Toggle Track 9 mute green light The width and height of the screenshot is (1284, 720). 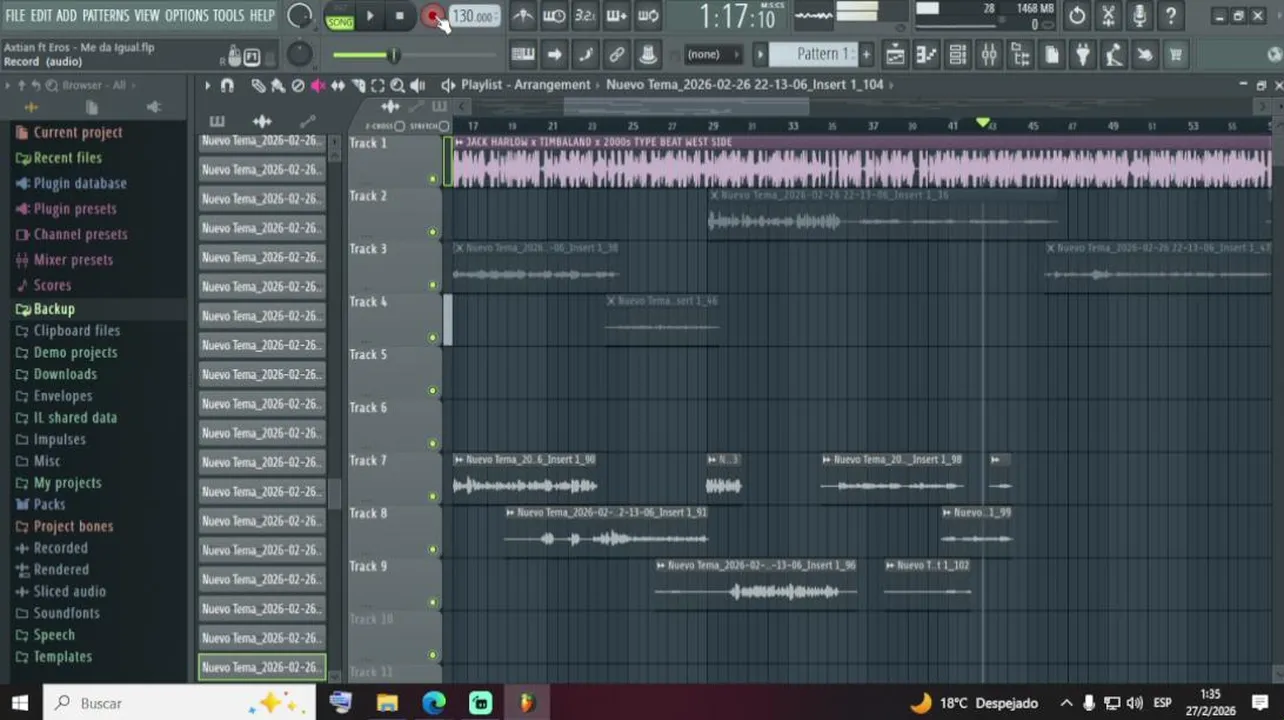tap(433, 602)
